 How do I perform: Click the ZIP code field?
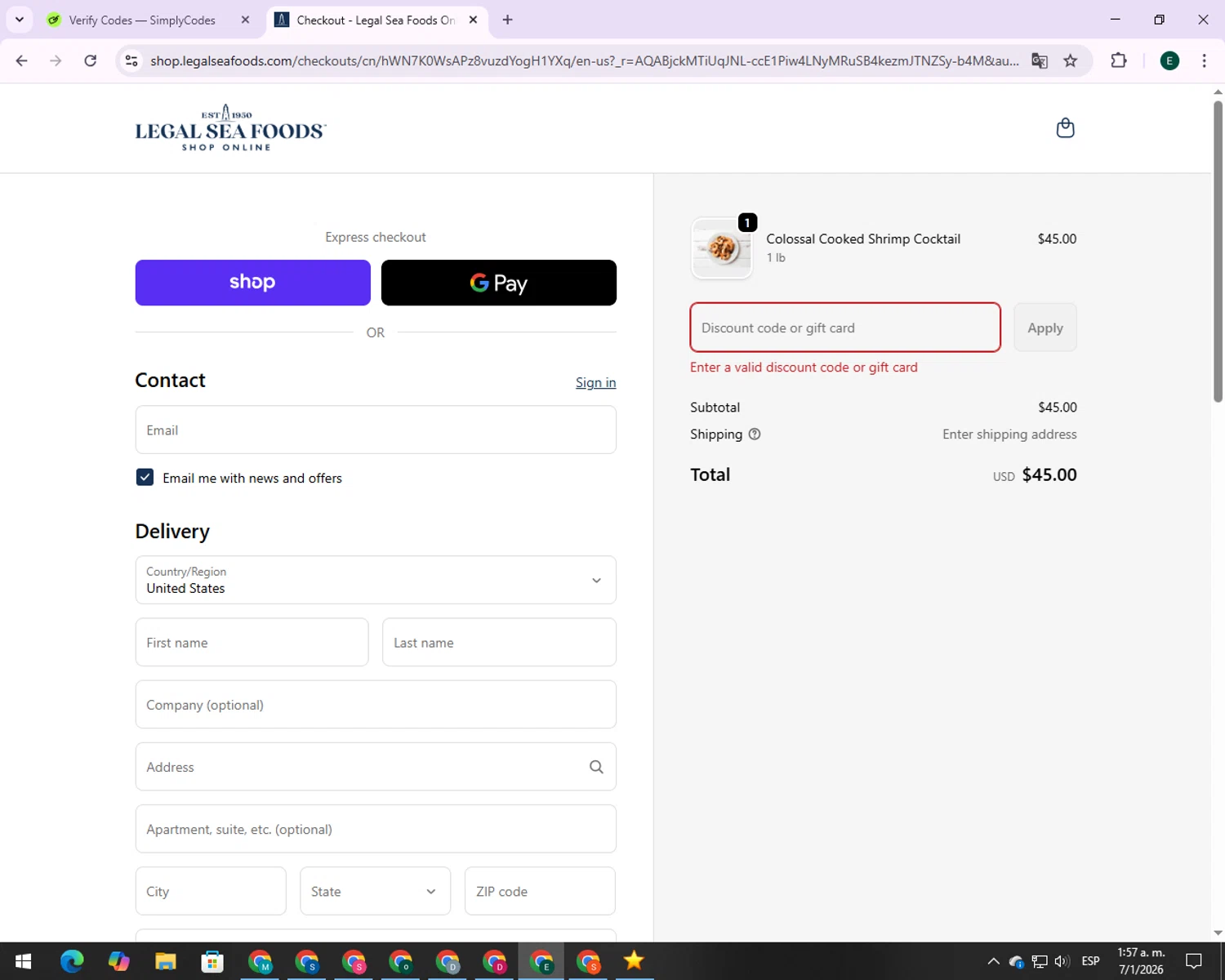click(540, 891)
